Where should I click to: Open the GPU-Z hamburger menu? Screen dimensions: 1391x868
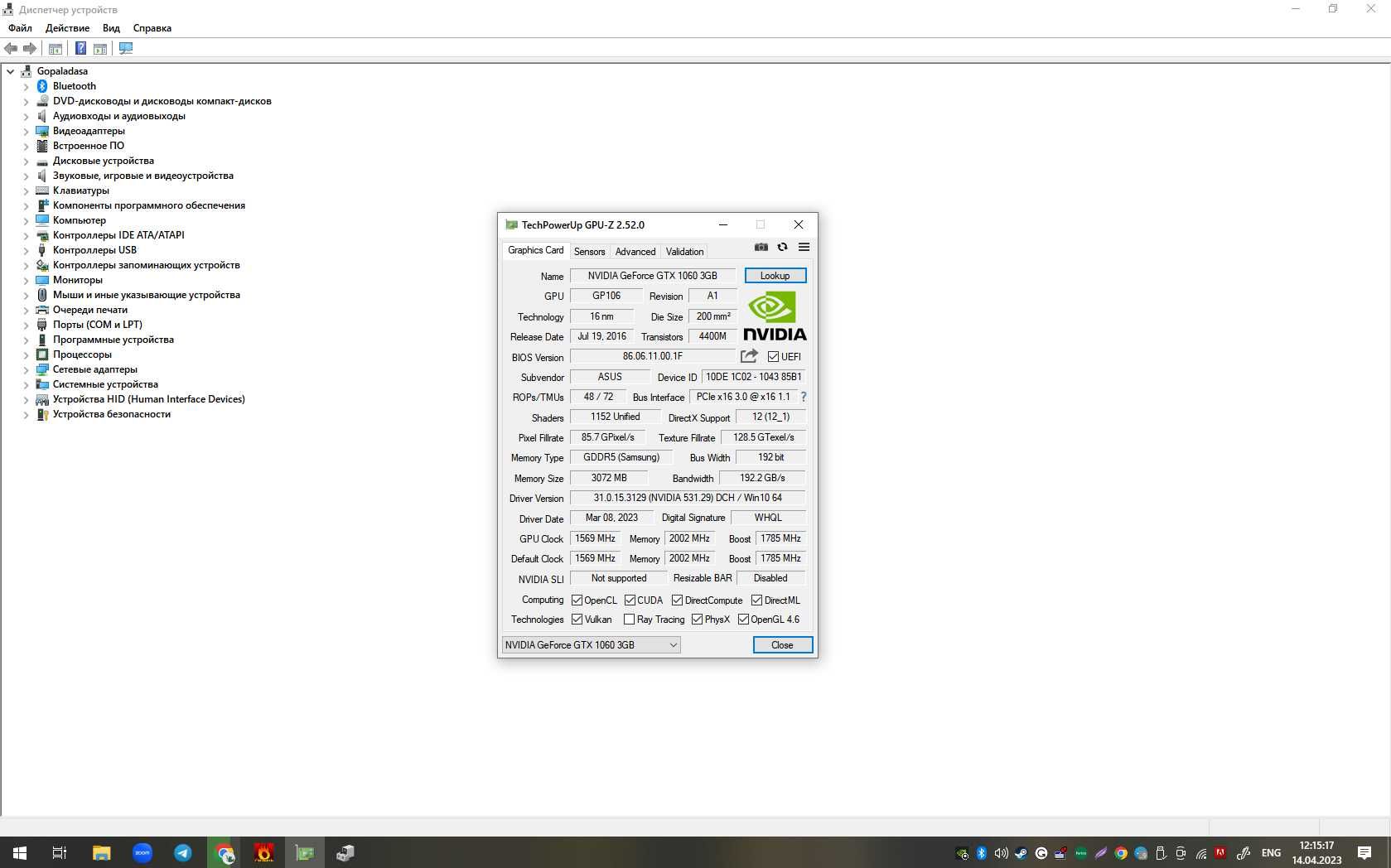point(804,247)
